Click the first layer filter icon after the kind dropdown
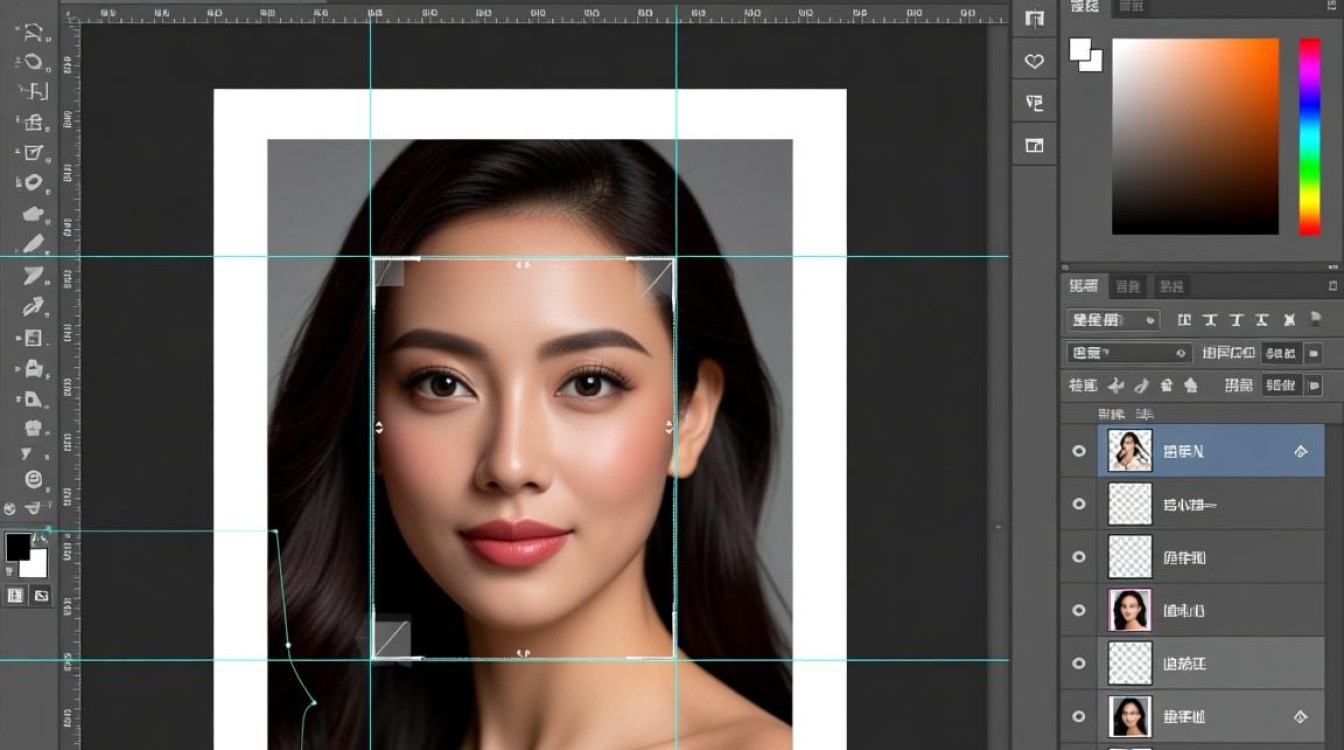The image size is (1344, 750). pos(1184,320)
